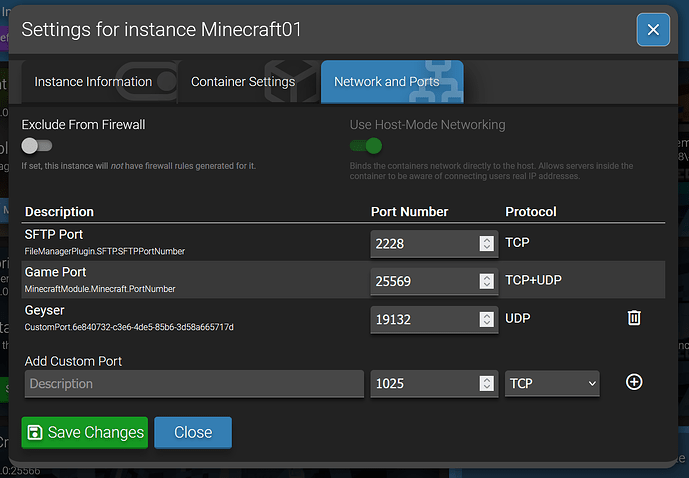
Task: Adjust SFTP Port stepper arrows
Action: coord(486,243)
